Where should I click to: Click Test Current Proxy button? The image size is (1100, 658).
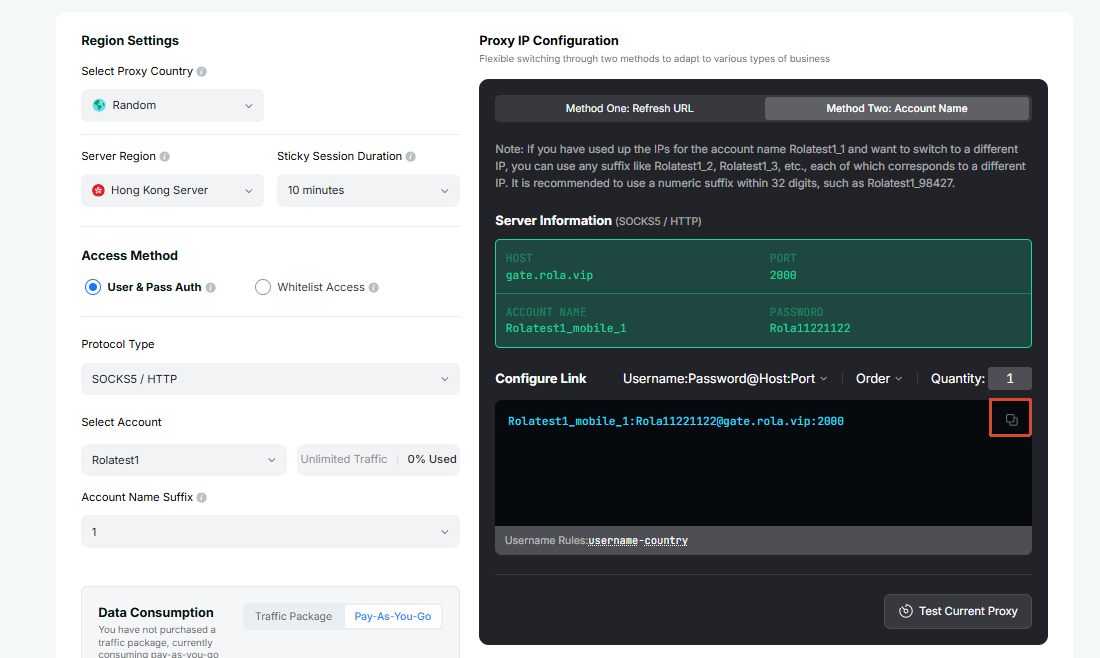tap(958, 611)
